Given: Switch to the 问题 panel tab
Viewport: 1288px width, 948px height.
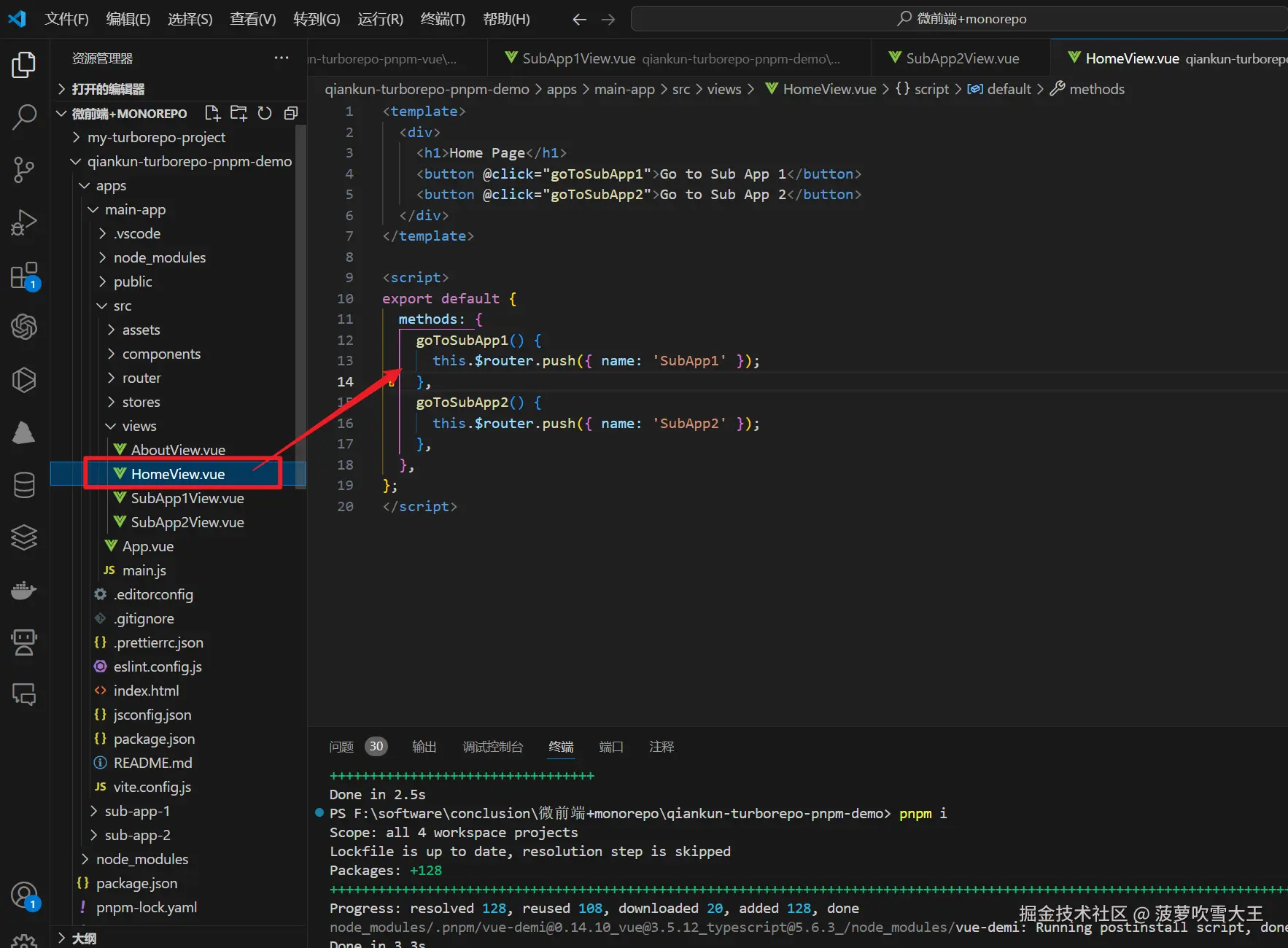Looking at the screenshot, I should (x=341, y=747).
